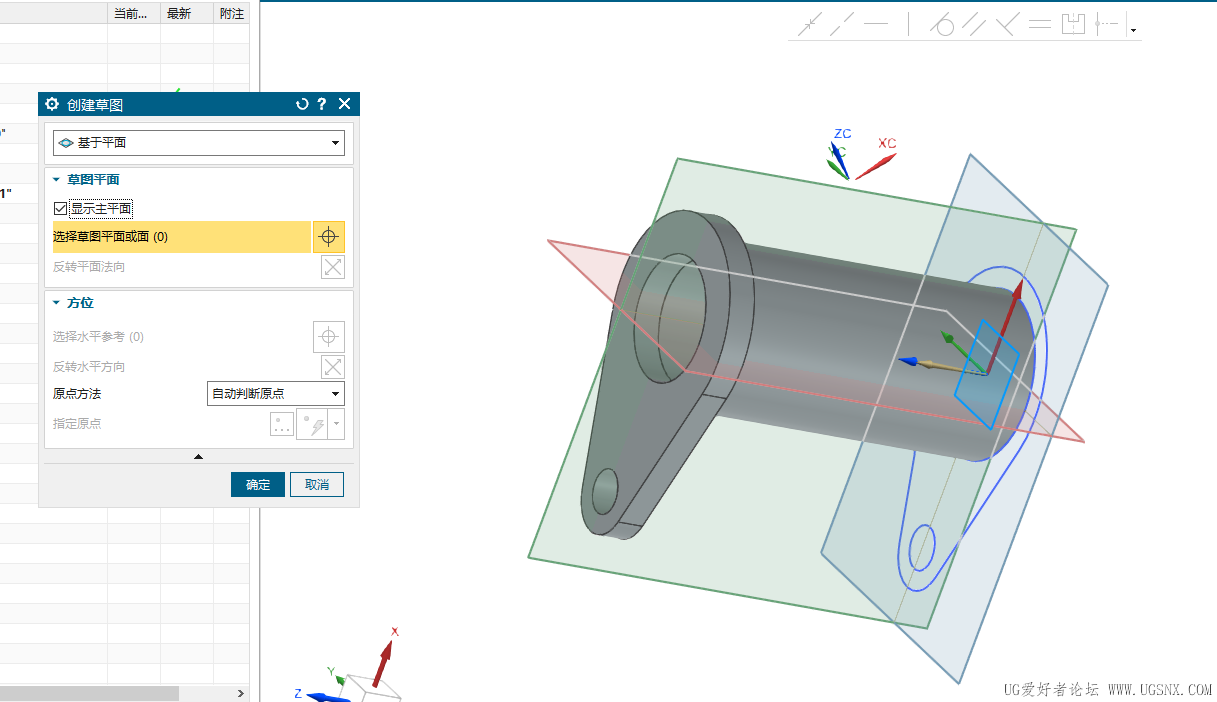The height and width of the screenshot is (702, 1217).
Task: Click the 指定原点 point dialog icon
Action: tap(282, 424)
